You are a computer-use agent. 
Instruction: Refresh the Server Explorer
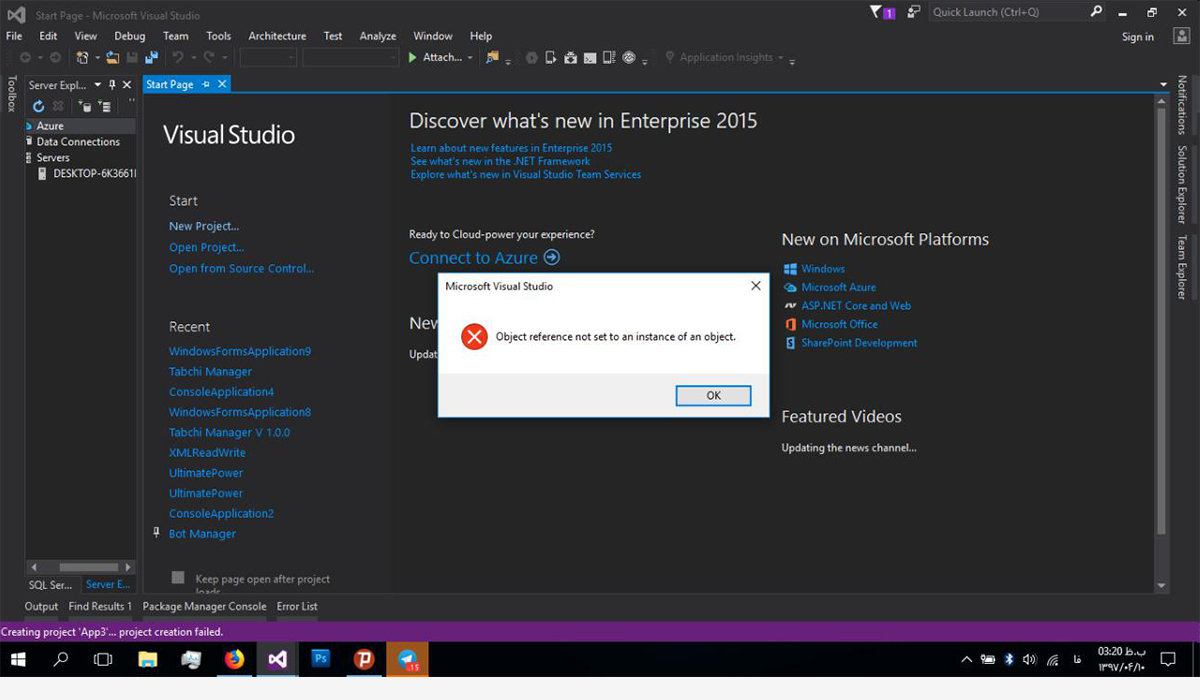38,106
